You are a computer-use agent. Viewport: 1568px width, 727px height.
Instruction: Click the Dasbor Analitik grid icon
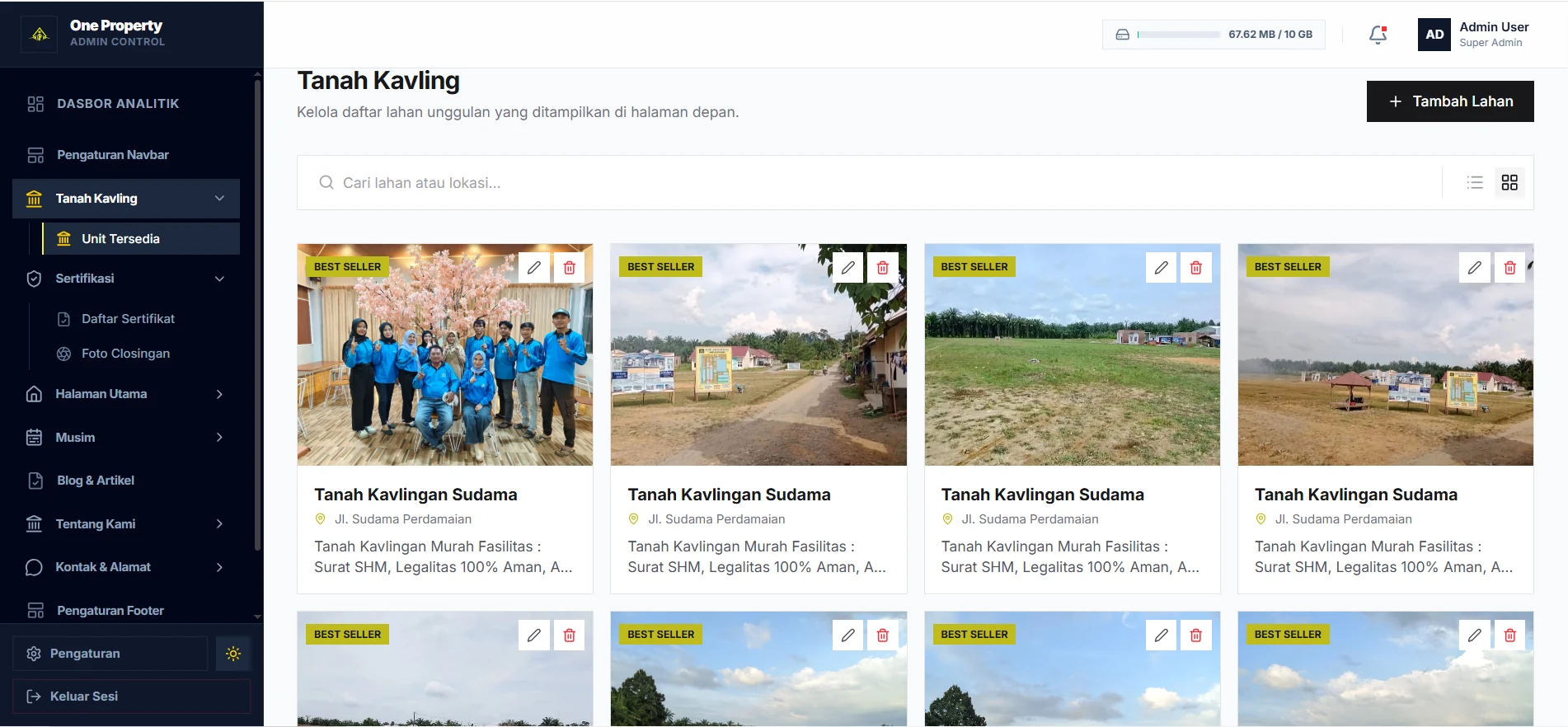point(35,104)
